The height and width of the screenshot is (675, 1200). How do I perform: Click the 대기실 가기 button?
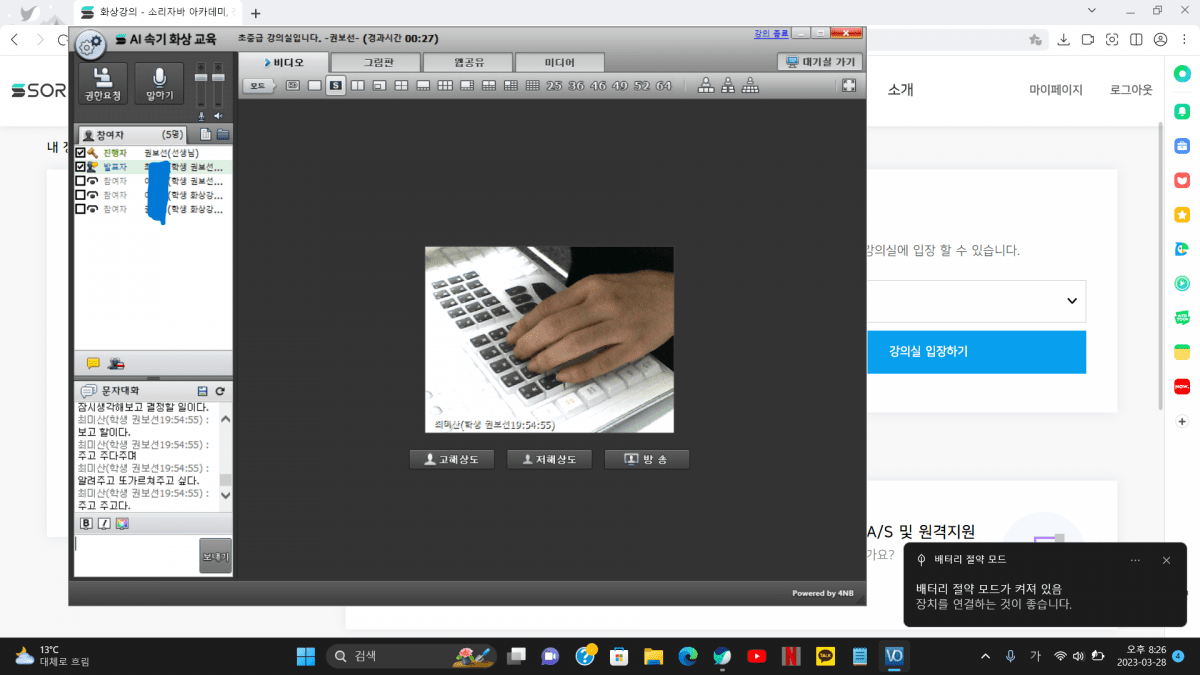click(x=819, y=62)
